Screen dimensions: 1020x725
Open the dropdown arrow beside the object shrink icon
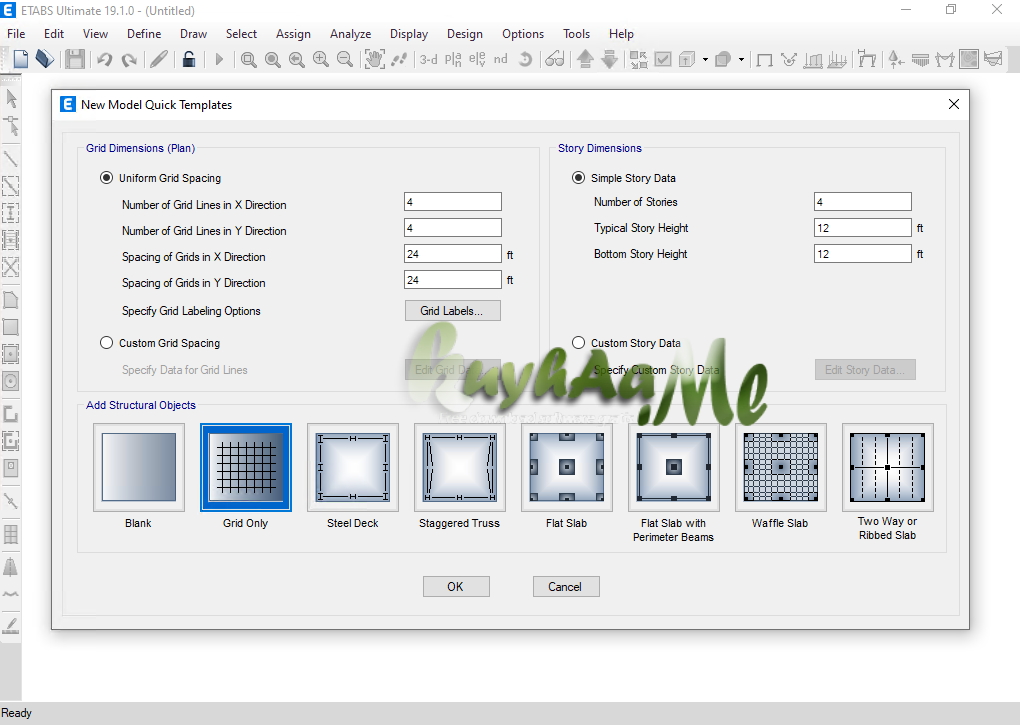click(741, 60)
